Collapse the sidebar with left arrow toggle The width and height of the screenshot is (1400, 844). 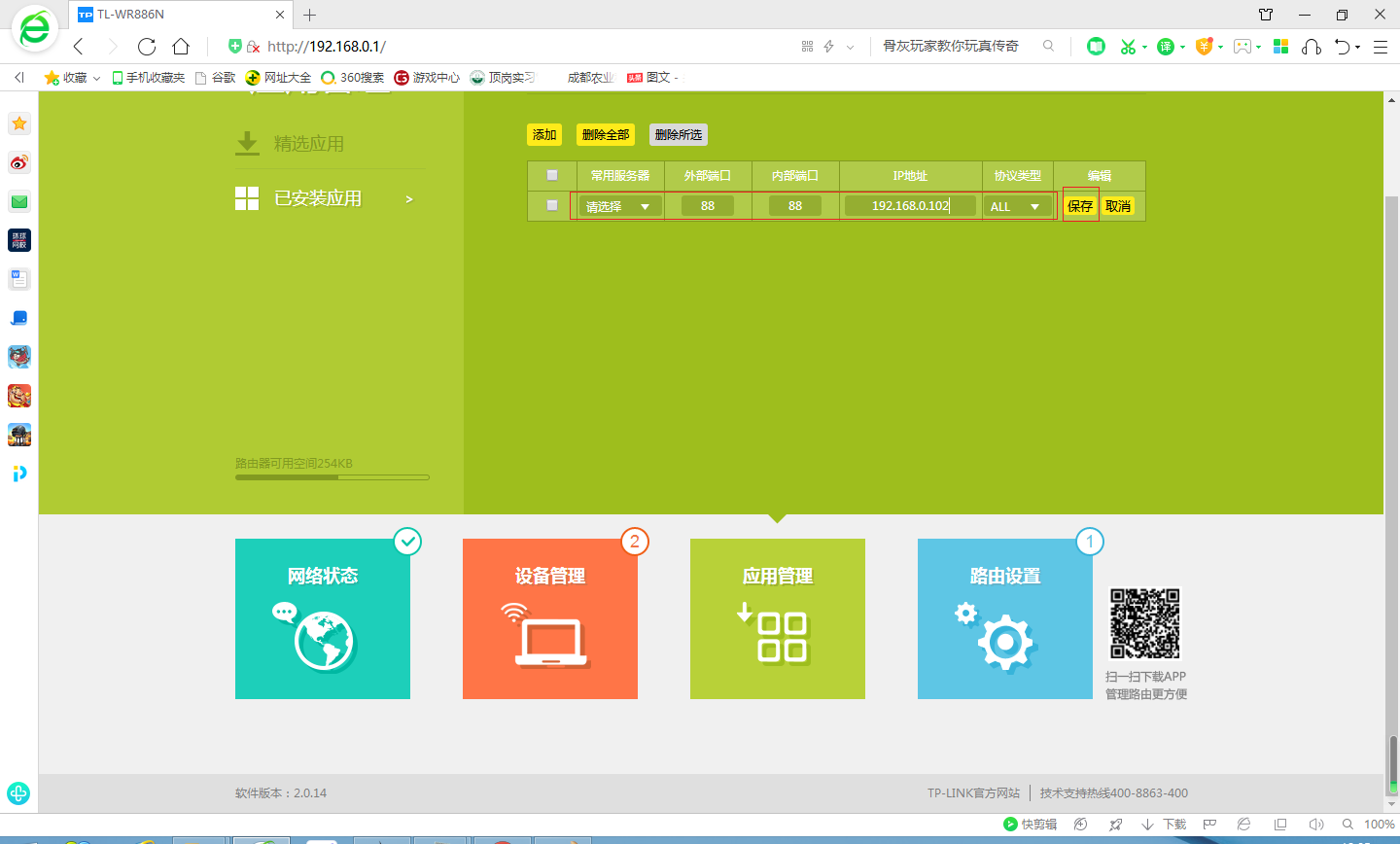(x=18, y=77)
